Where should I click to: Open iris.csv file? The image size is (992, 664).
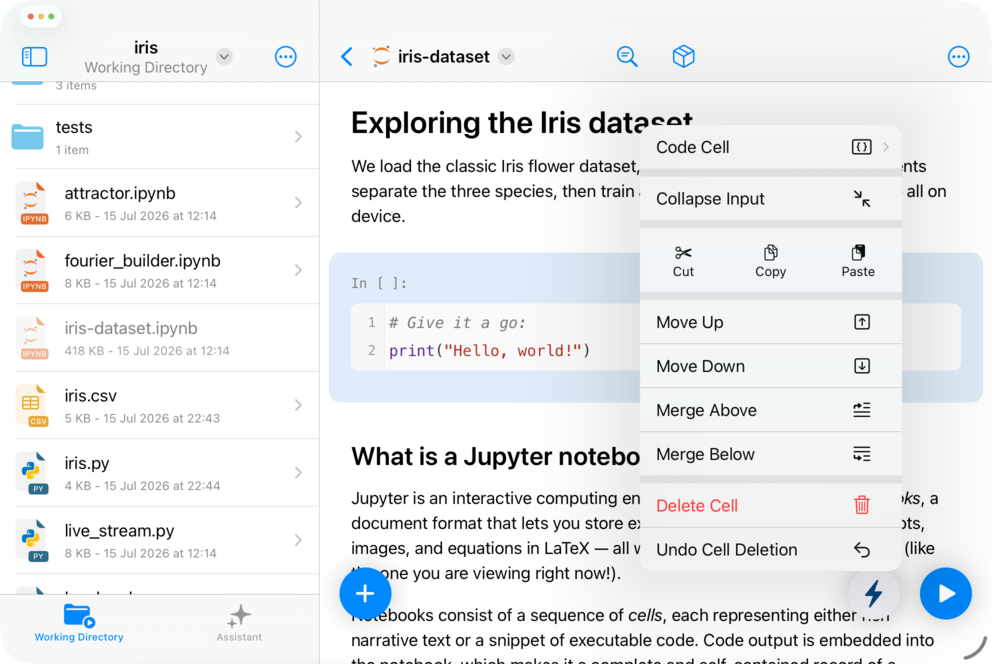(159, 405)
